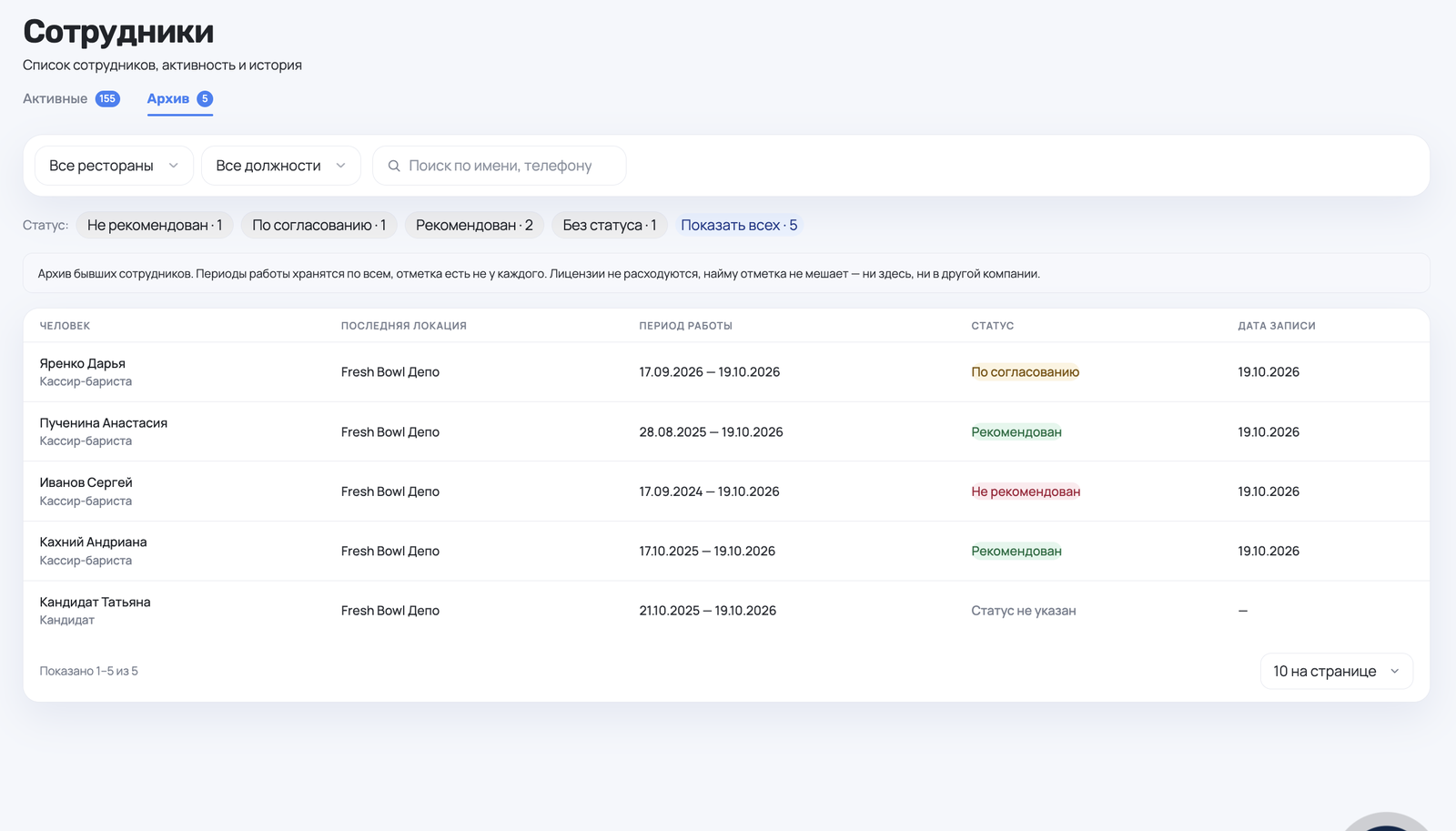Screen dimensions: 1456x831
Task: Click period 17.10.2025 — 19.10.2026
Action: coord(707,552)
